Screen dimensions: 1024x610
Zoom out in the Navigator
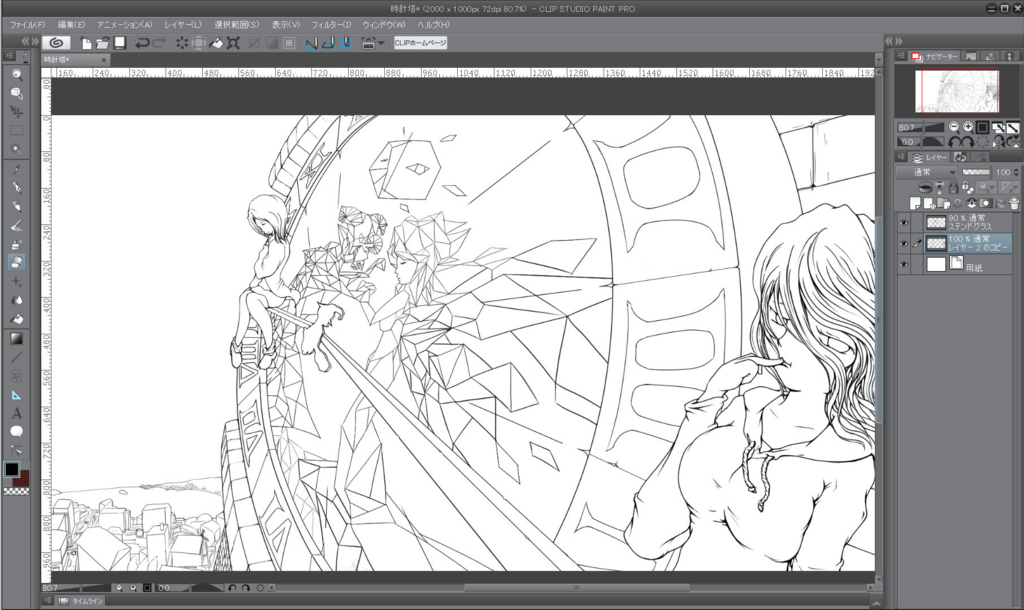954,127
